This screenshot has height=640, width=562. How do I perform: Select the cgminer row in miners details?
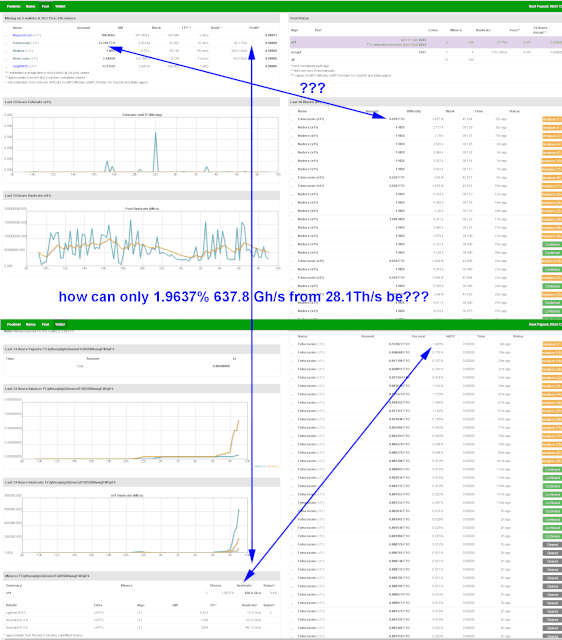[x=142, y=613]
